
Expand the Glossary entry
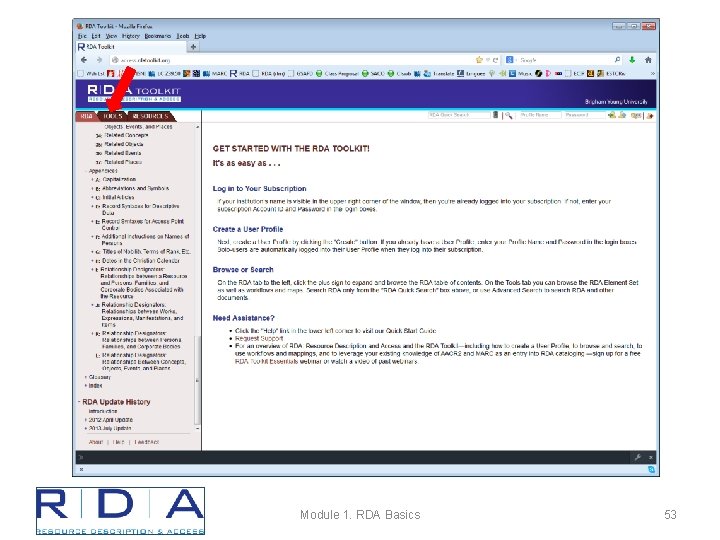[86, 377]
